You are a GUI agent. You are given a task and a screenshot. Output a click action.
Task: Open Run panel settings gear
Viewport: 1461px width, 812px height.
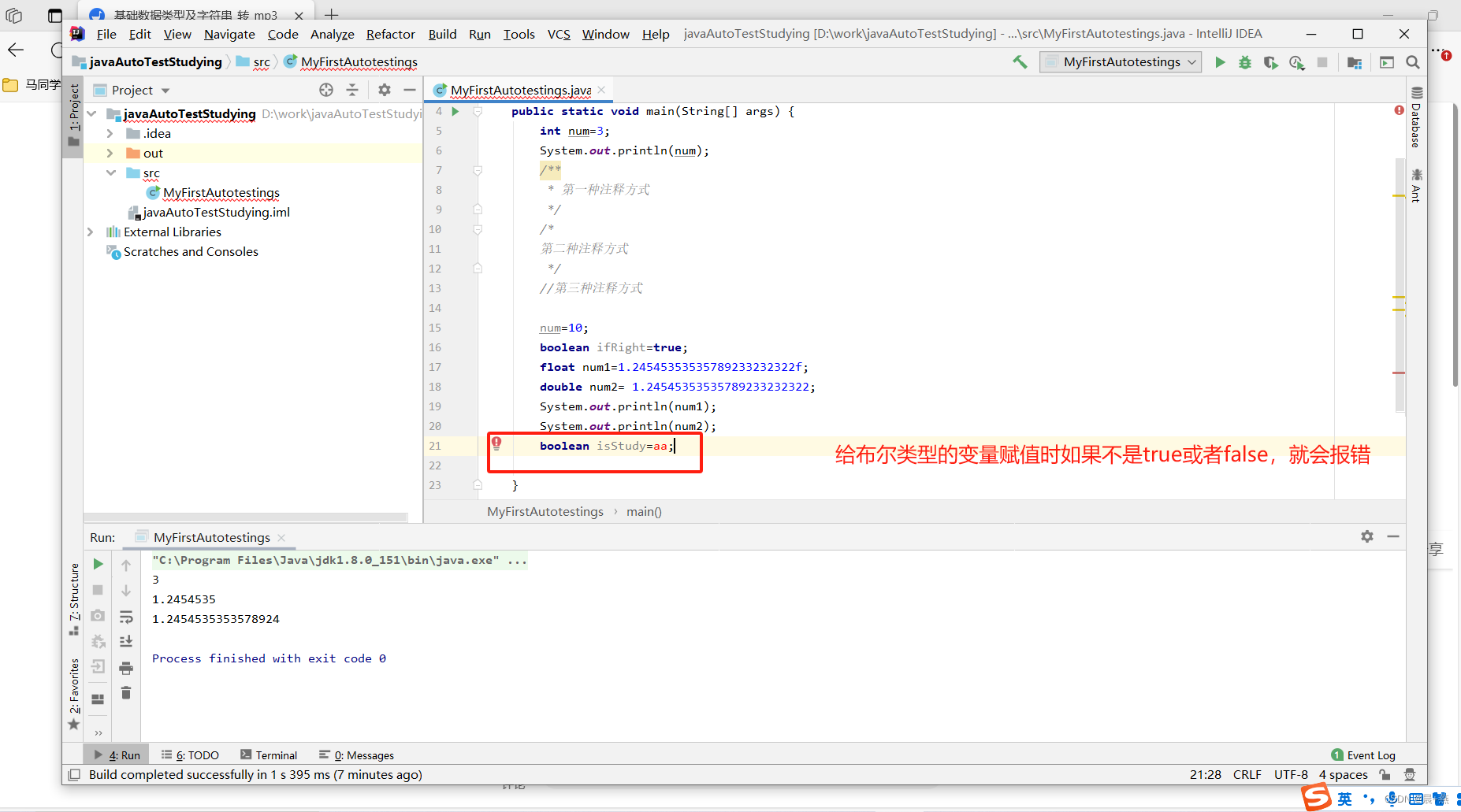[1367, 536]
